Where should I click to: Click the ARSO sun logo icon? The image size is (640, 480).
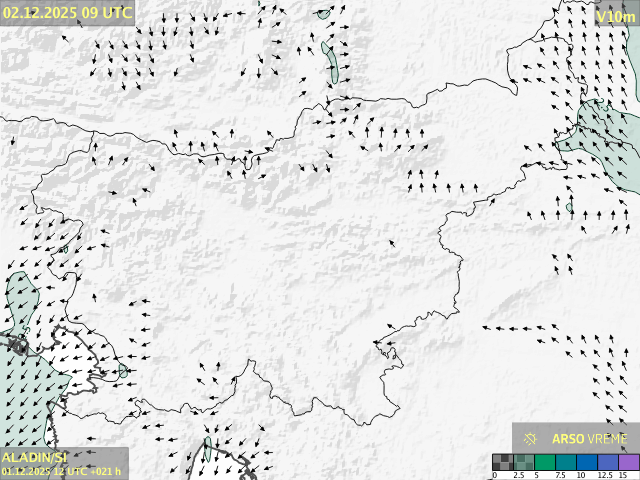pyautogui.click(x=530, y=438)
